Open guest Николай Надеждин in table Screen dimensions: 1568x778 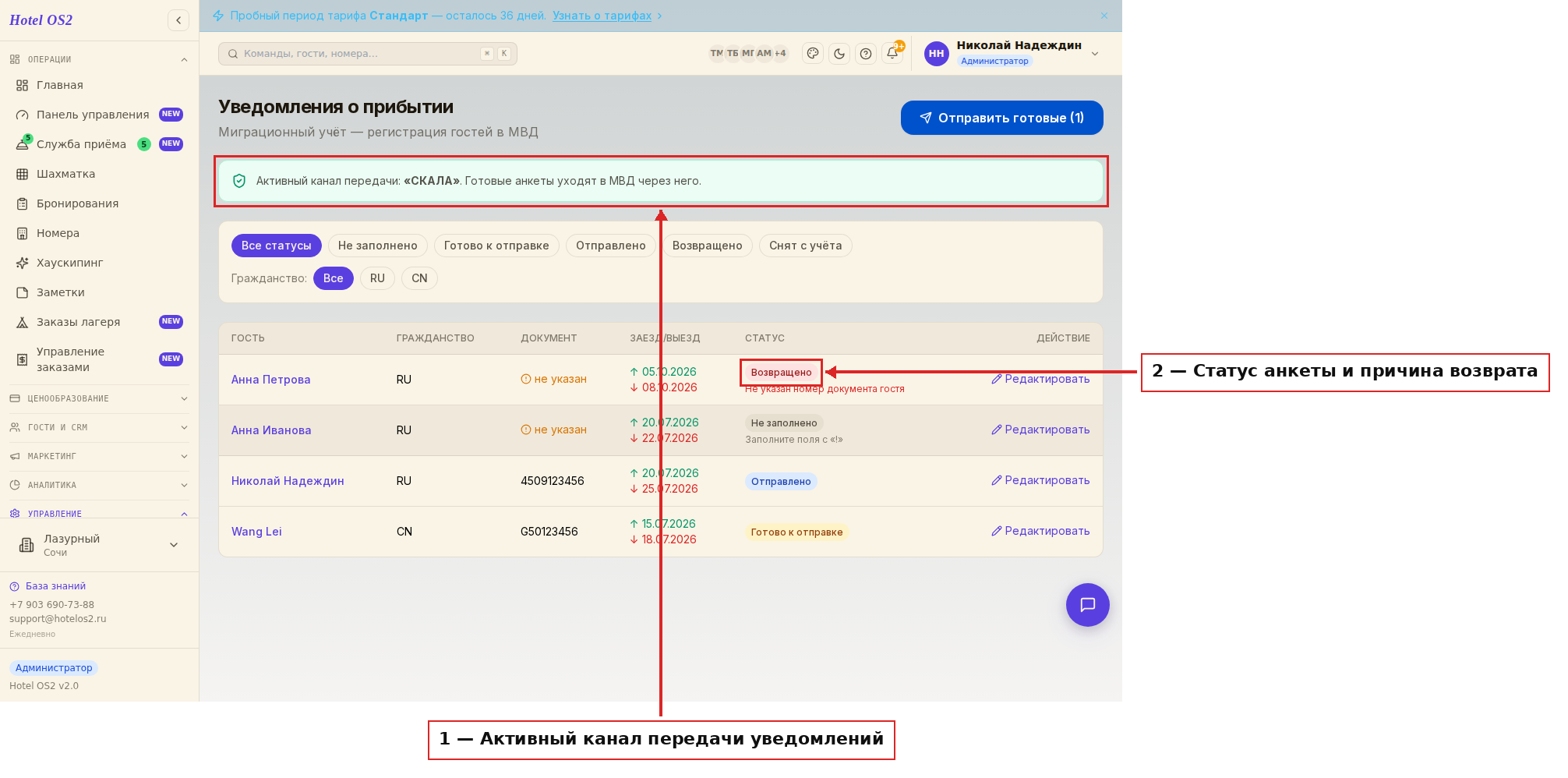tap(288, 481)
